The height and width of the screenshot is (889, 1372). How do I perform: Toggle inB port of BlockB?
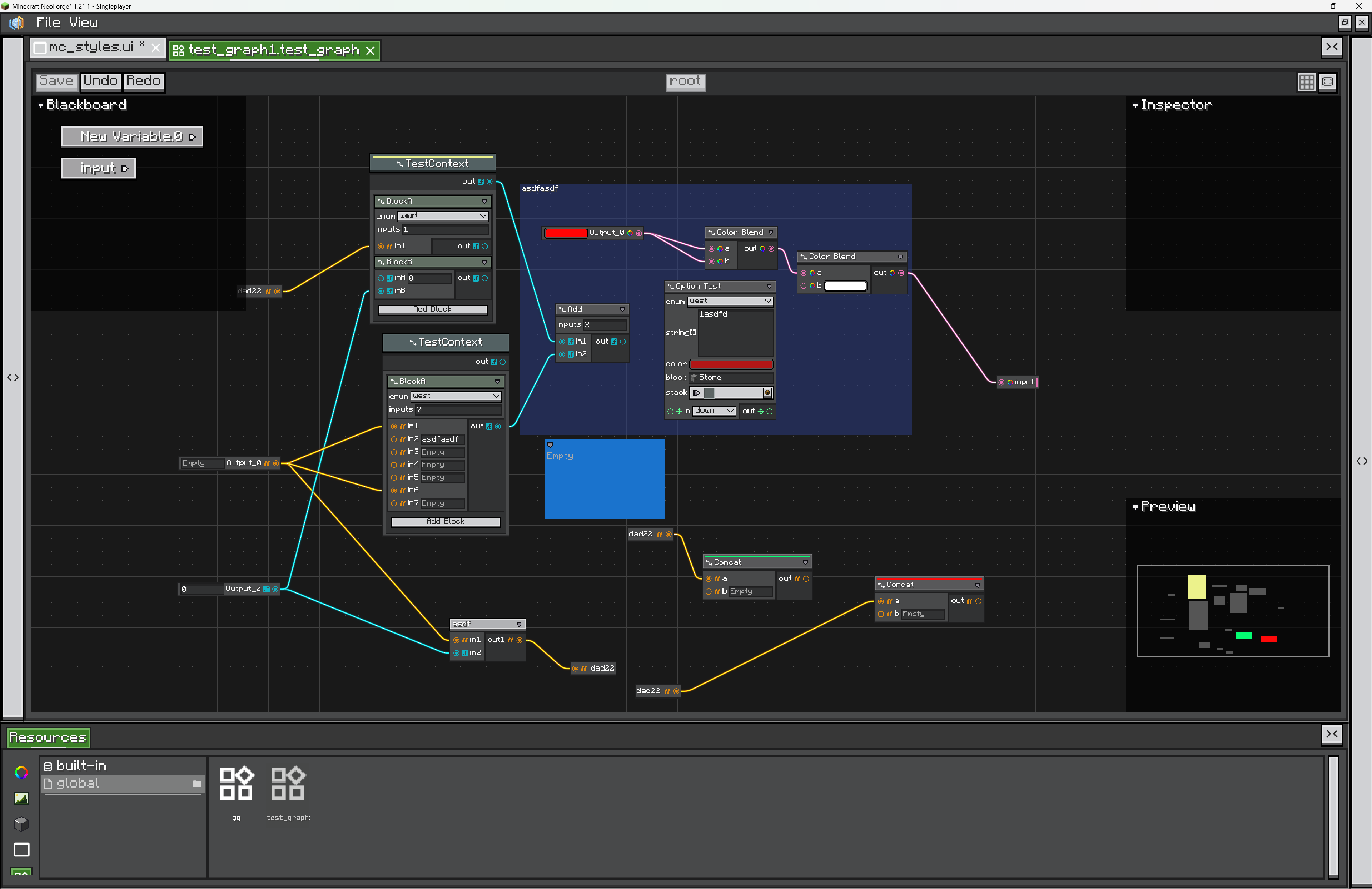(381, 291)
